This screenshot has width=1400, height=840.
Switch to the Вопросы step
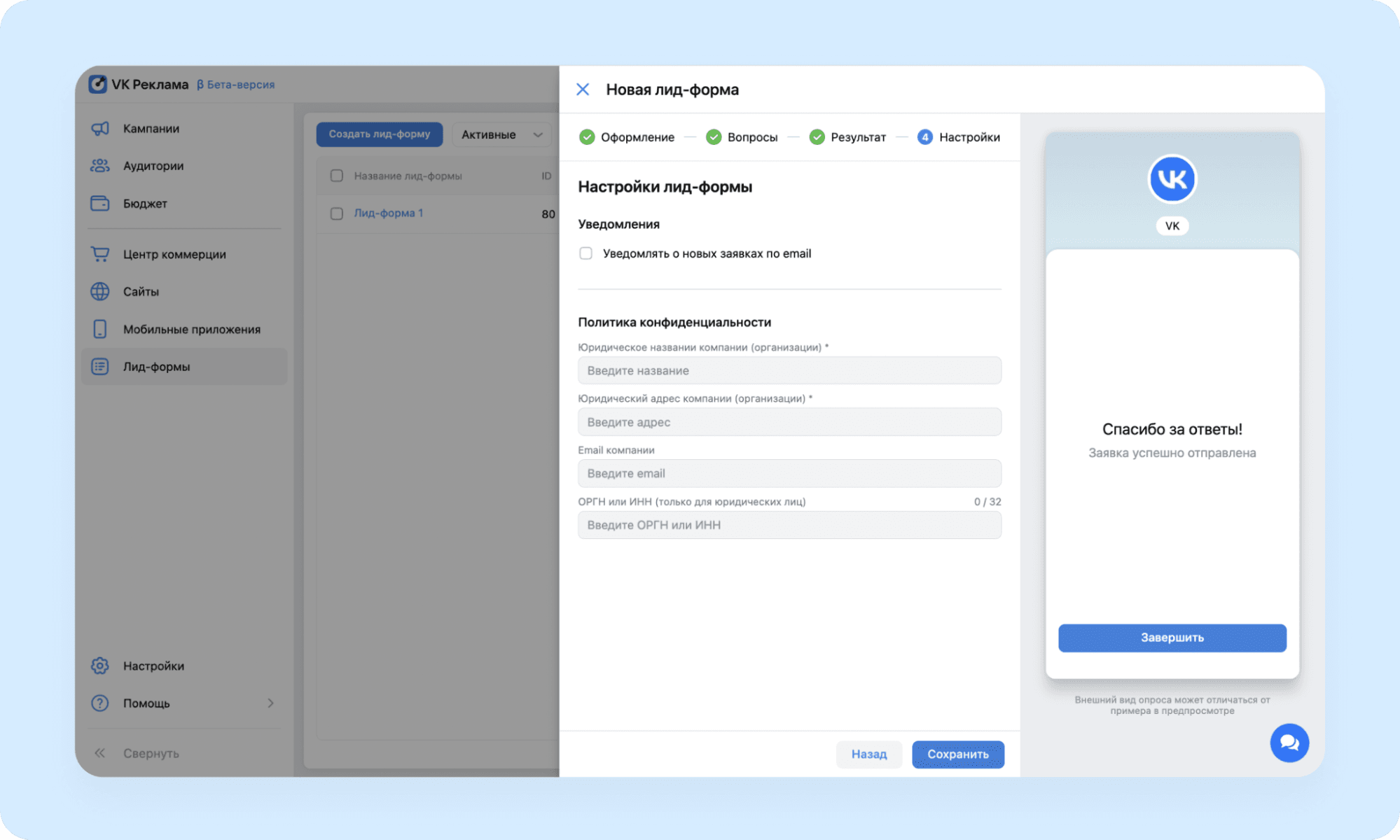pos(742,137)
